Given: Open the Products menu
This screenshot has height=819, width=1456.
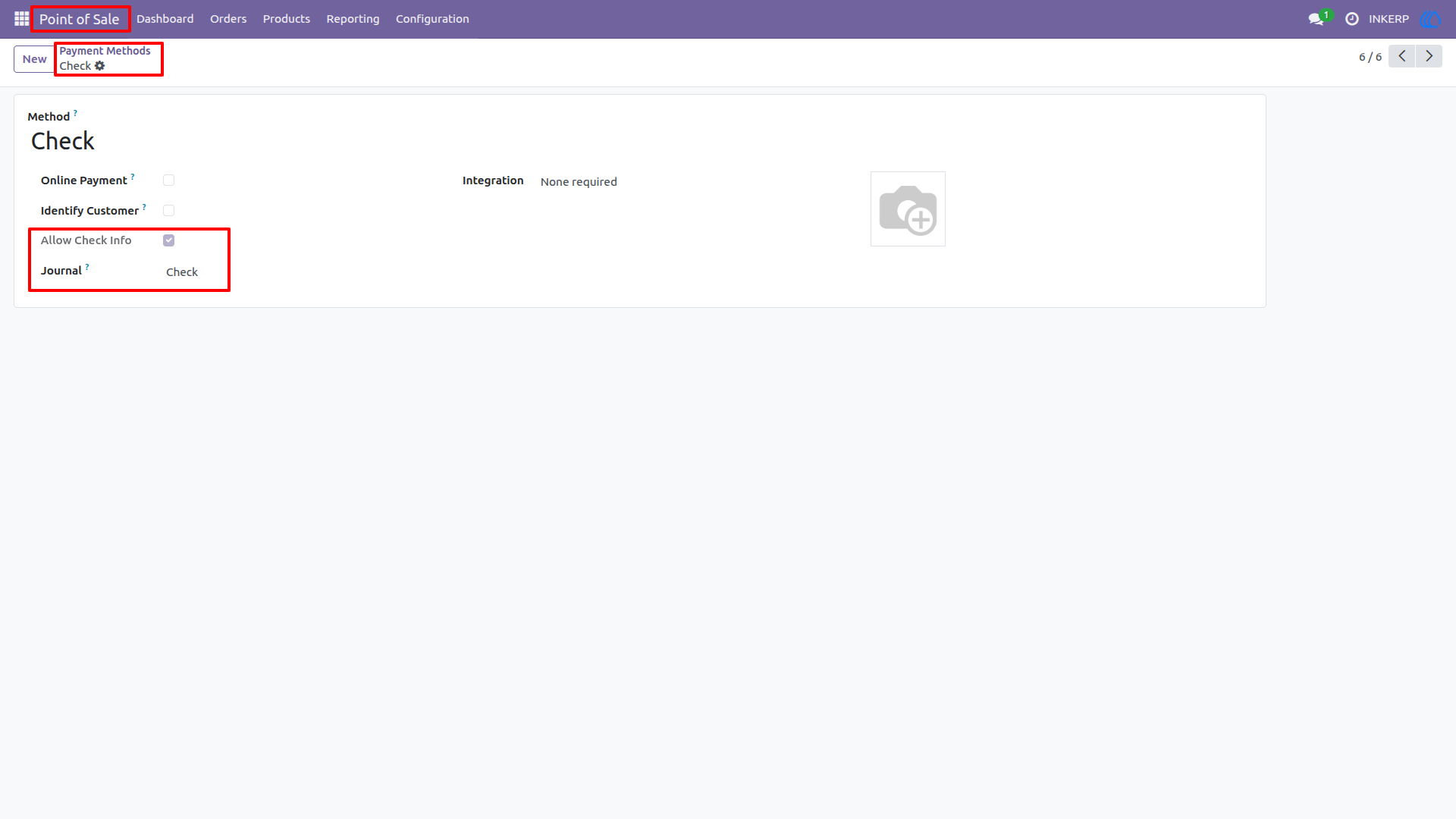Looking at the screenshot, I should click(x=287, y=19).
